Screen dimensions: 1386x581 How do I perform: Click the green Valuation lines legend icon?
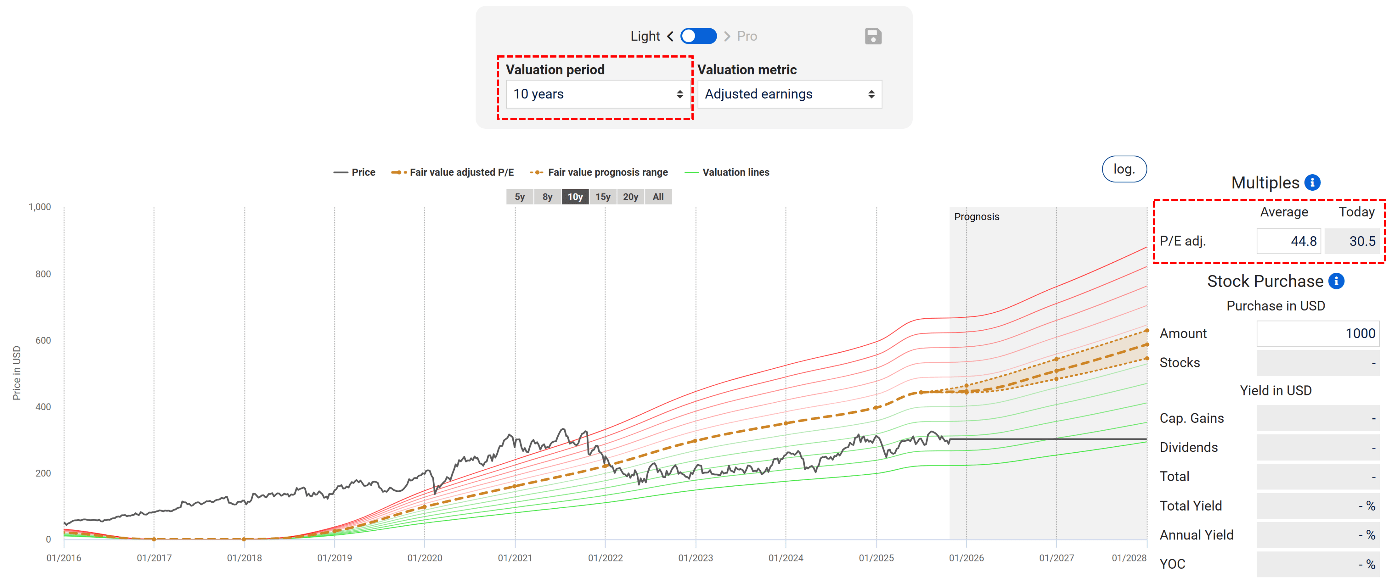tap(692, 172)
